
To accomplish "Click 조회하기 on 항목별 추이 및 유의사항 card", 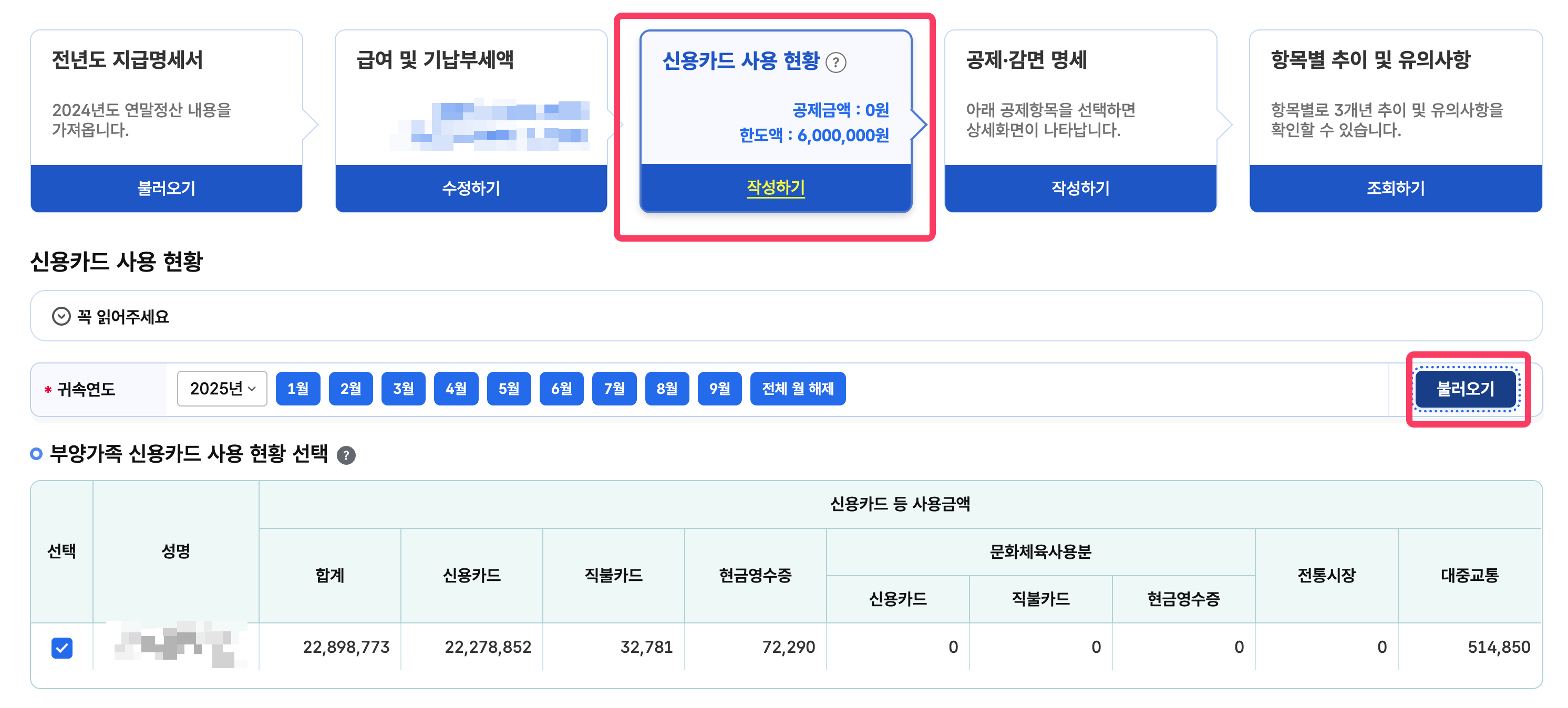I will click(x=1395, y=188).
